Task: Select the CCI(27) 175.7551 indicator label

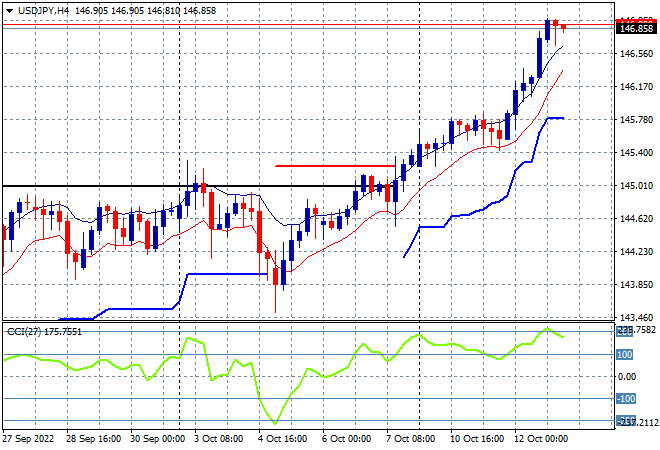Action: pyautogui.click(x=44, y=332)
